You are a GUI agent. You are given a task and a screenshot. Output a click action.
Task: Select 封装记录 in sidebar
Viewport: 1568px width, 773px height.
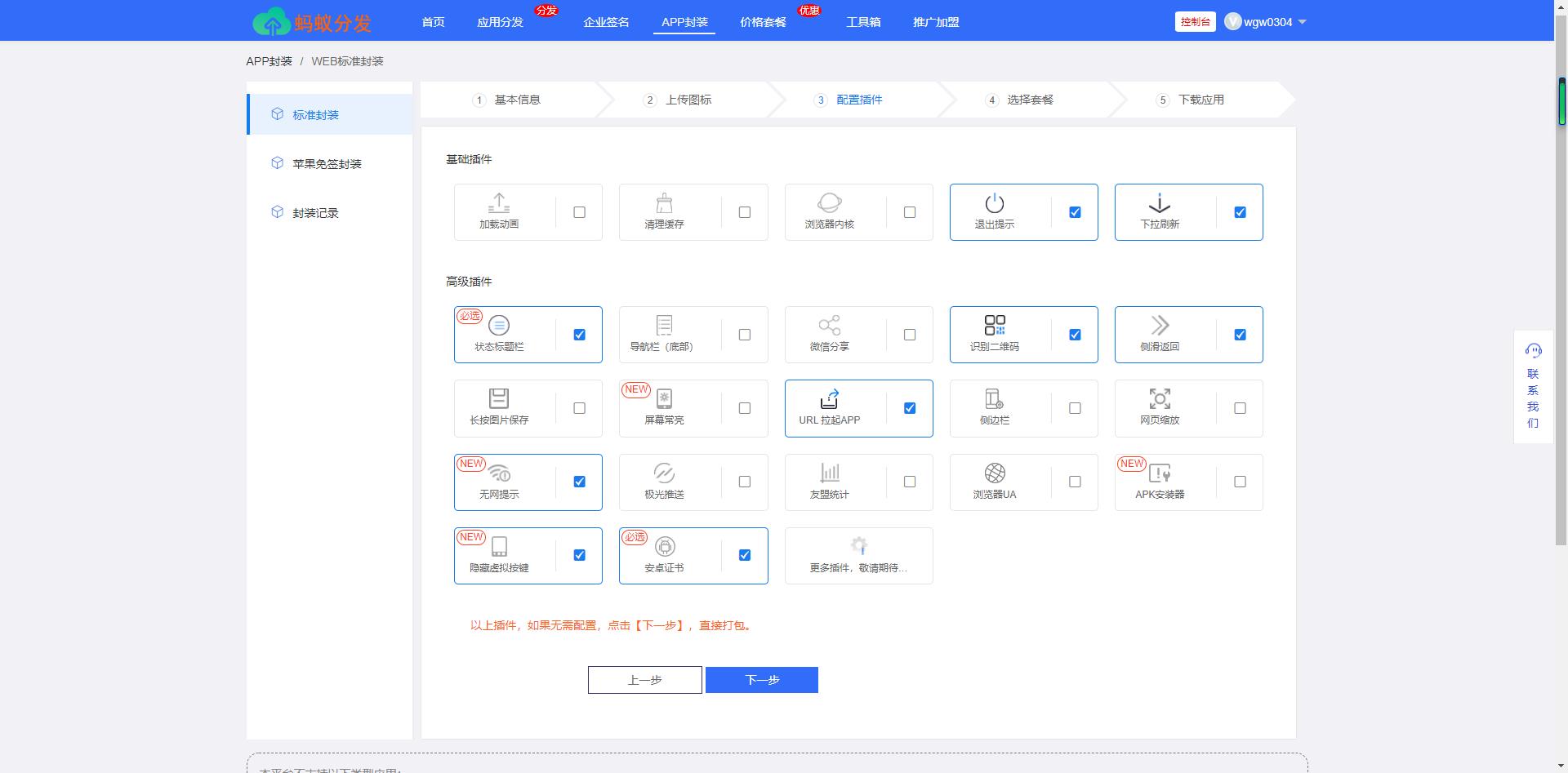tap(329, 212)
